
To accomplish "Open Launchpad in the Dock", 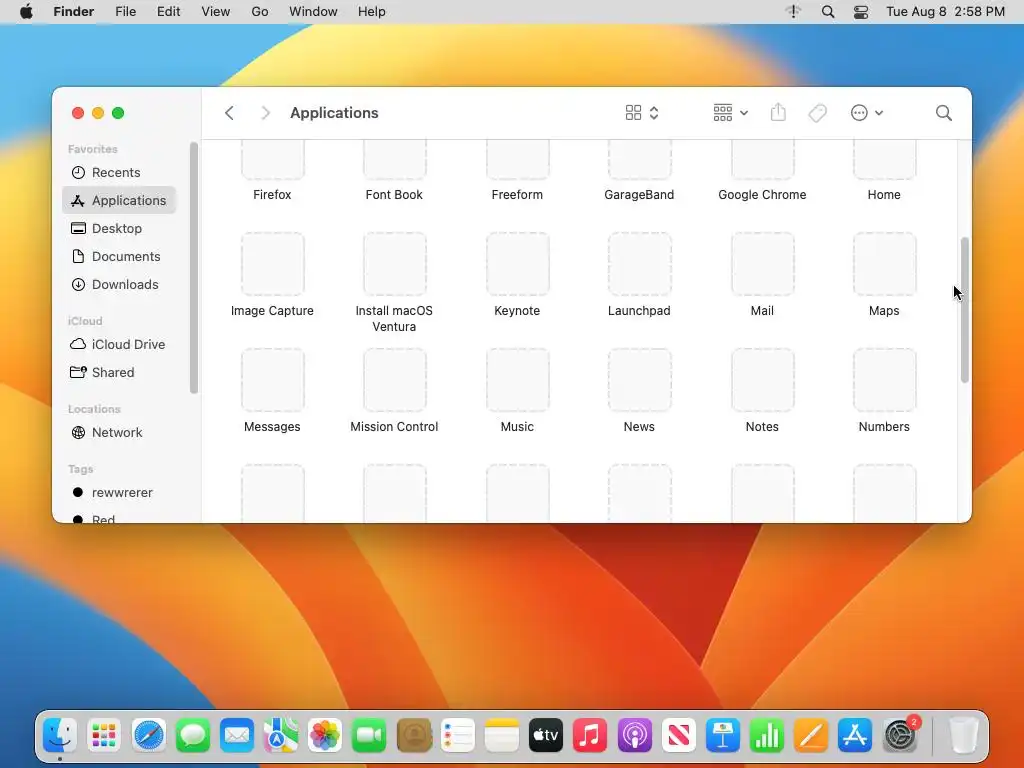I will 104,735.
